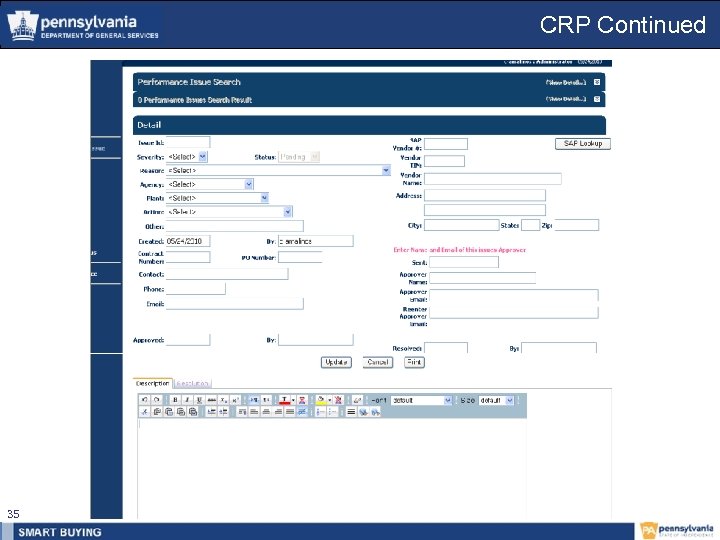Insert bulleted list
This screenshot has height=540, width=720.
click(x=332, y=412)
